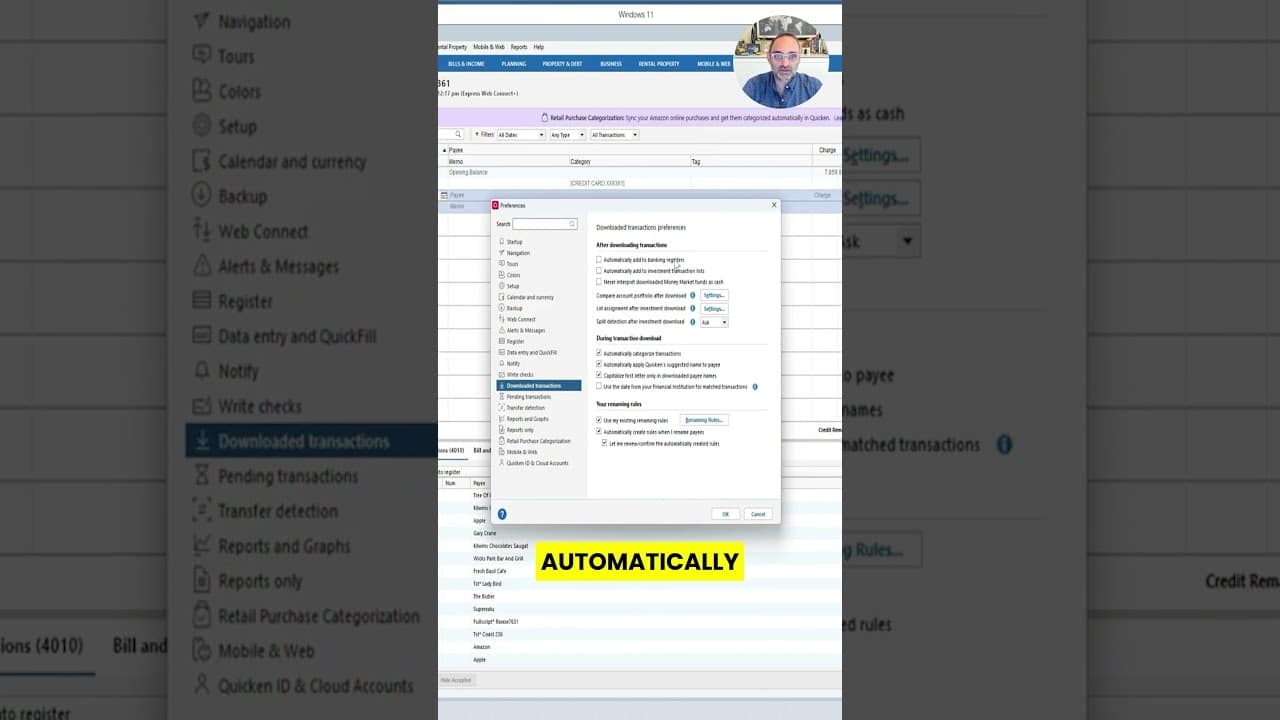
Task: Click info icon beside Compare account portfolio
Action: tap(693, 296)
